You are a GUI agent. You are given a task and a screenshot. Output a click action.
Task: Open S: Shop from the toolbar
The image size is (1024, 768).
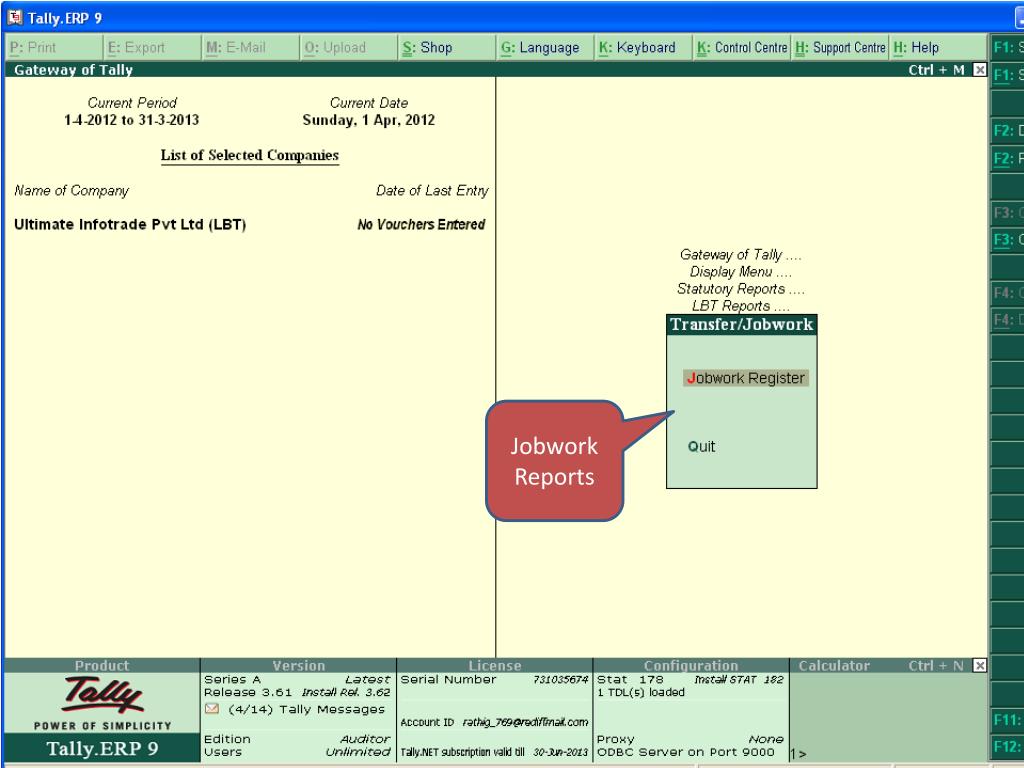447,48
